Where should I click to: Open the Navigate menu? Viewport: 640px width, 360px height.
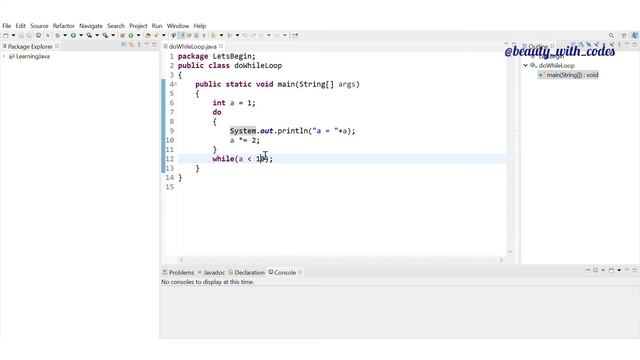point(91,26)
